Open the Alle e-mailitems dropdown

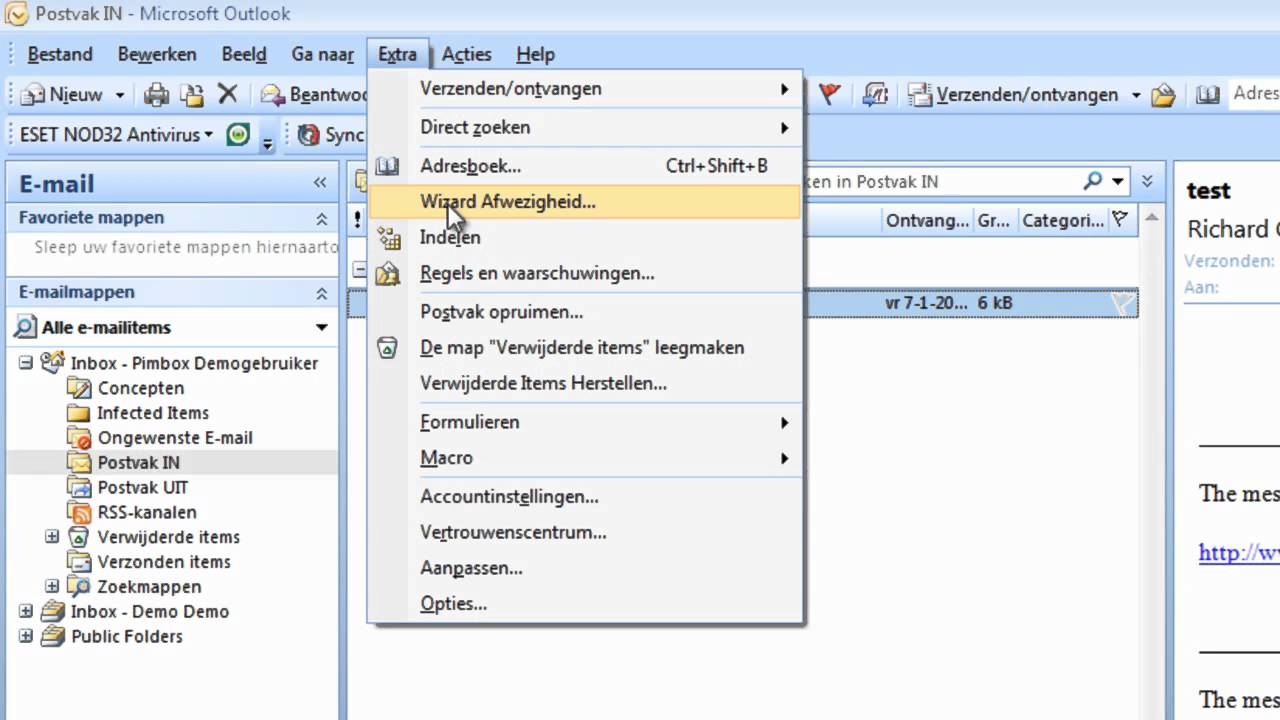321,327
